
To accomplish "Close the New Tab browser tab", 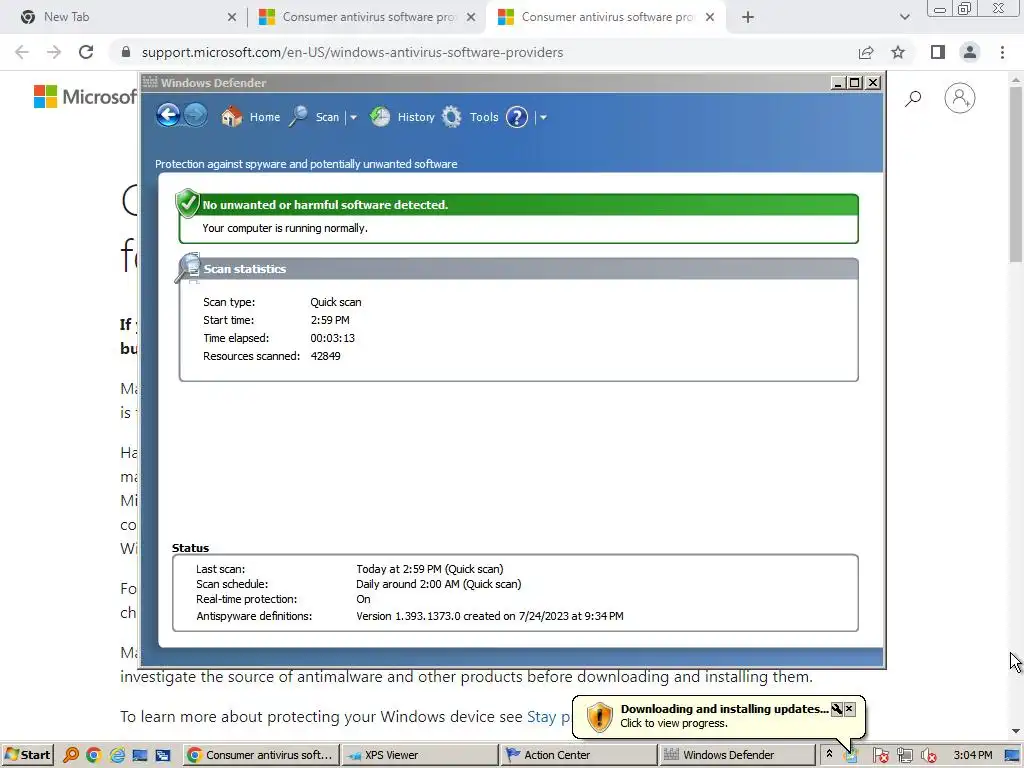I will (x=232, y=17).
